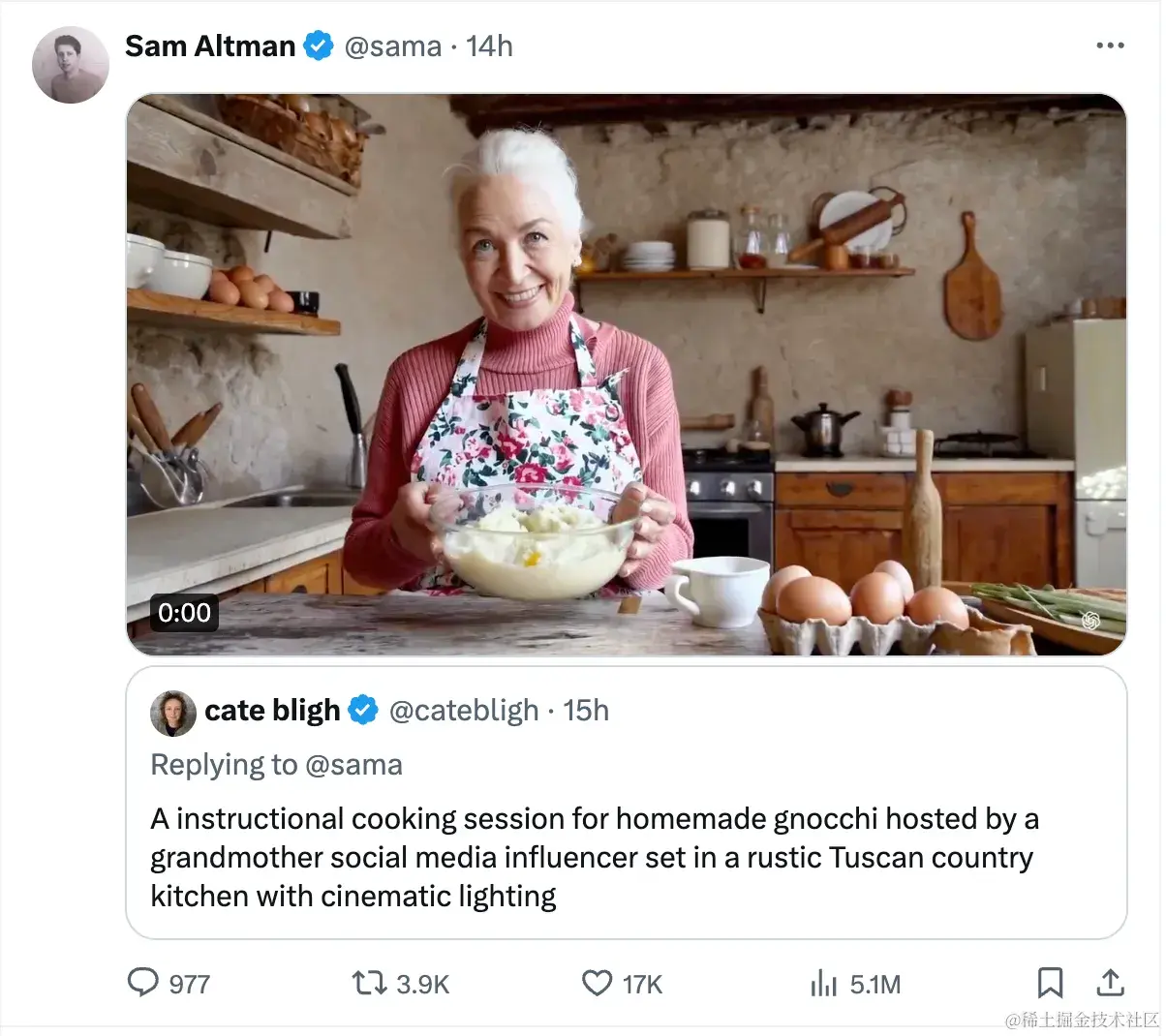Click the retweet arrows icon
1166x1036 pixels.
(369, 984)
